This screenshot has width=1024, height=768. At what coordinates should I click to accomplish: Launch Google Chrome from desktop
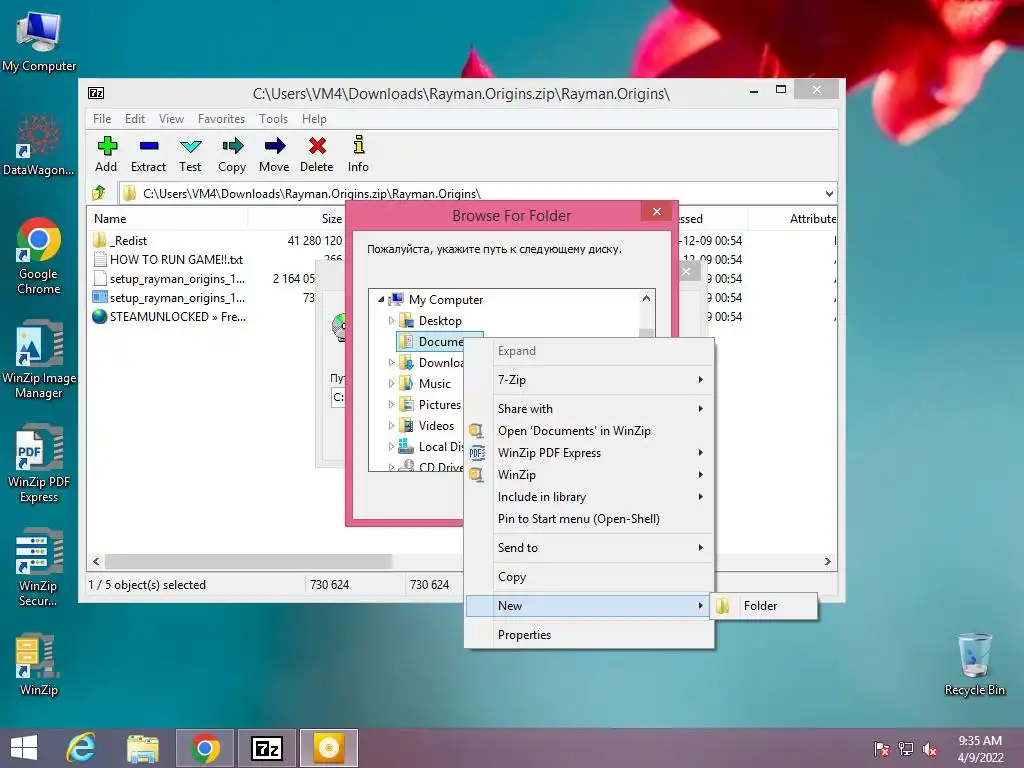(39, 256)
